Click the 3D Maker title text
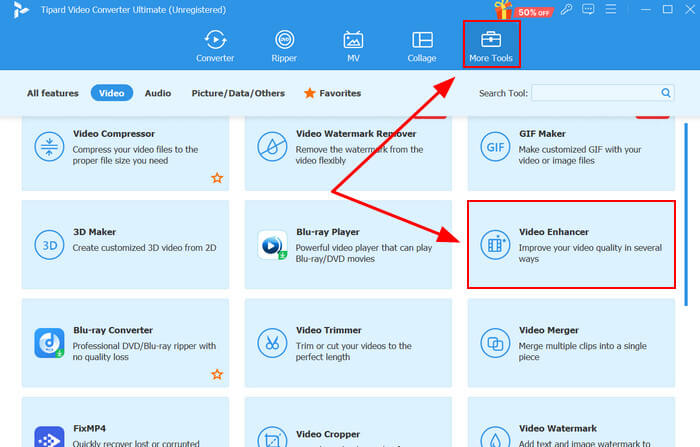This screenshot has width=700, height=447. point(94,232)
